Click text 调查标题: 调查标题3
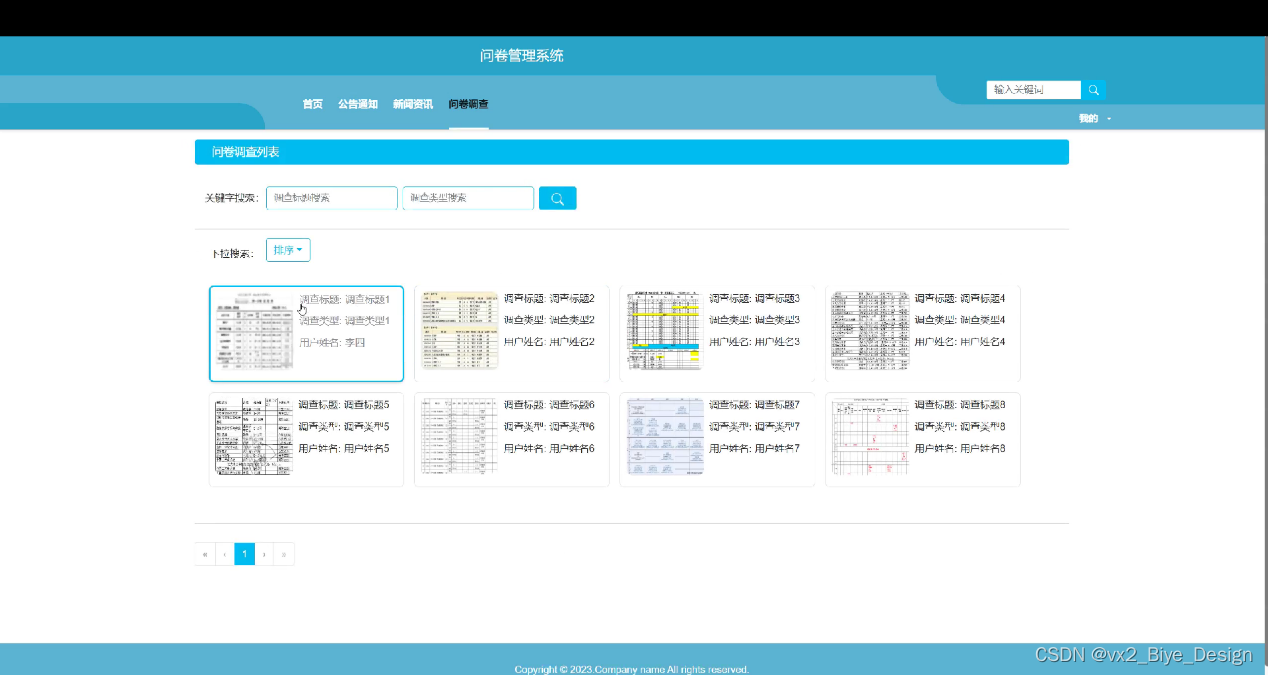 (x=755, y=298)
